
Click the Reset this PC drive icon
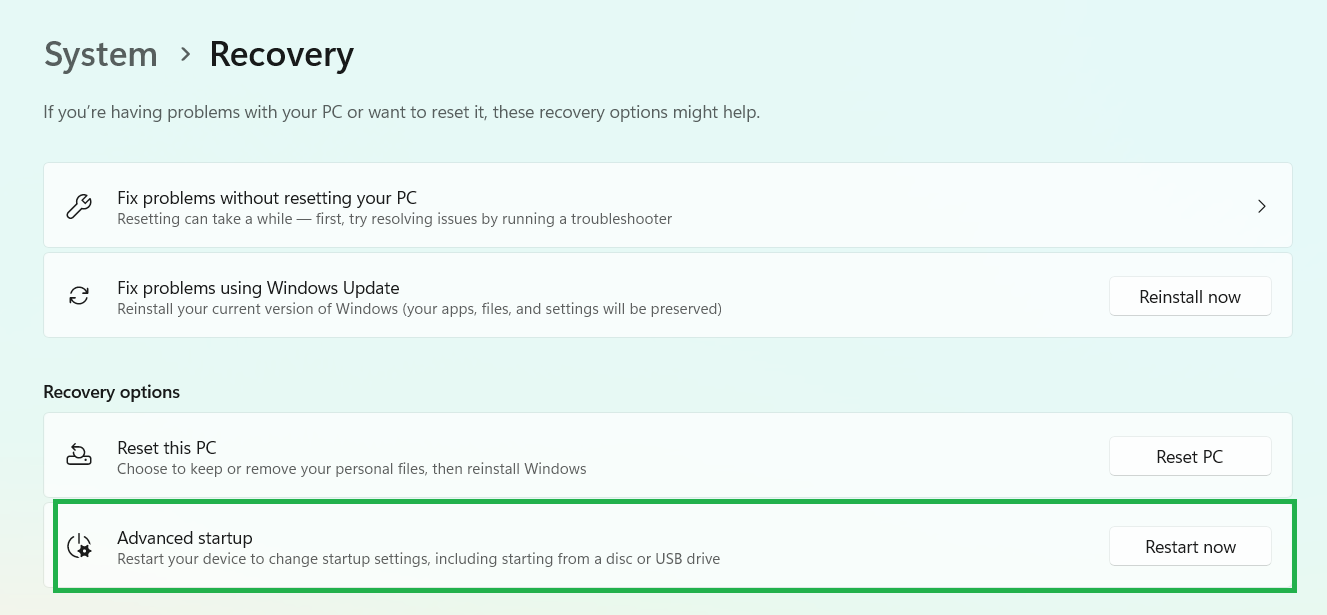click(x=79, y=456)
